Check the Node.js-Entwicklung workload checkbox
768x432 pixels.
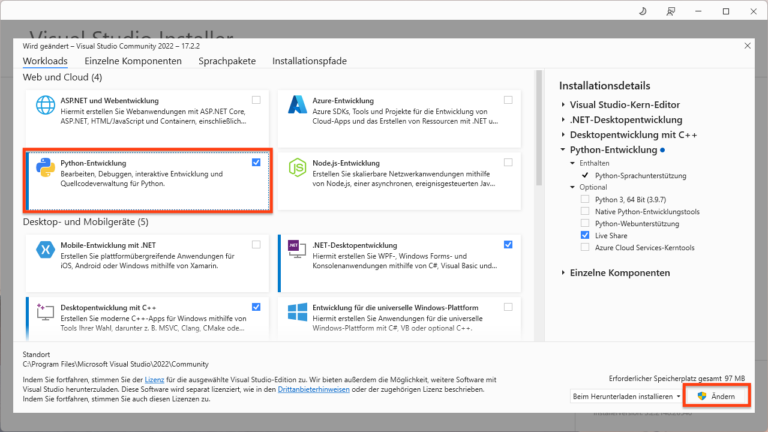(508, 162)
